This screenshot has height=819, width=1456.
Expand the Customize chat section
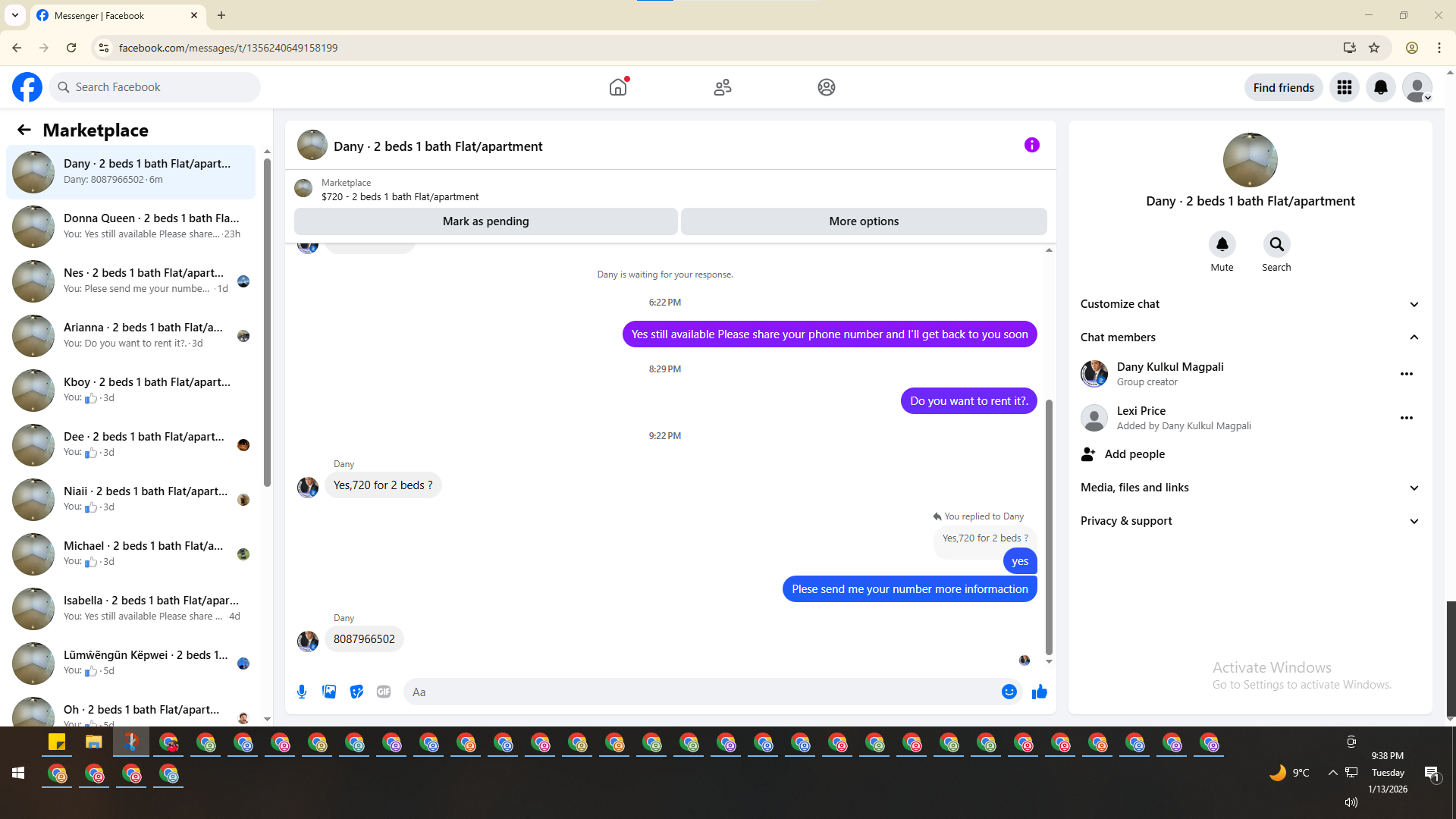tap(1250, 304)
